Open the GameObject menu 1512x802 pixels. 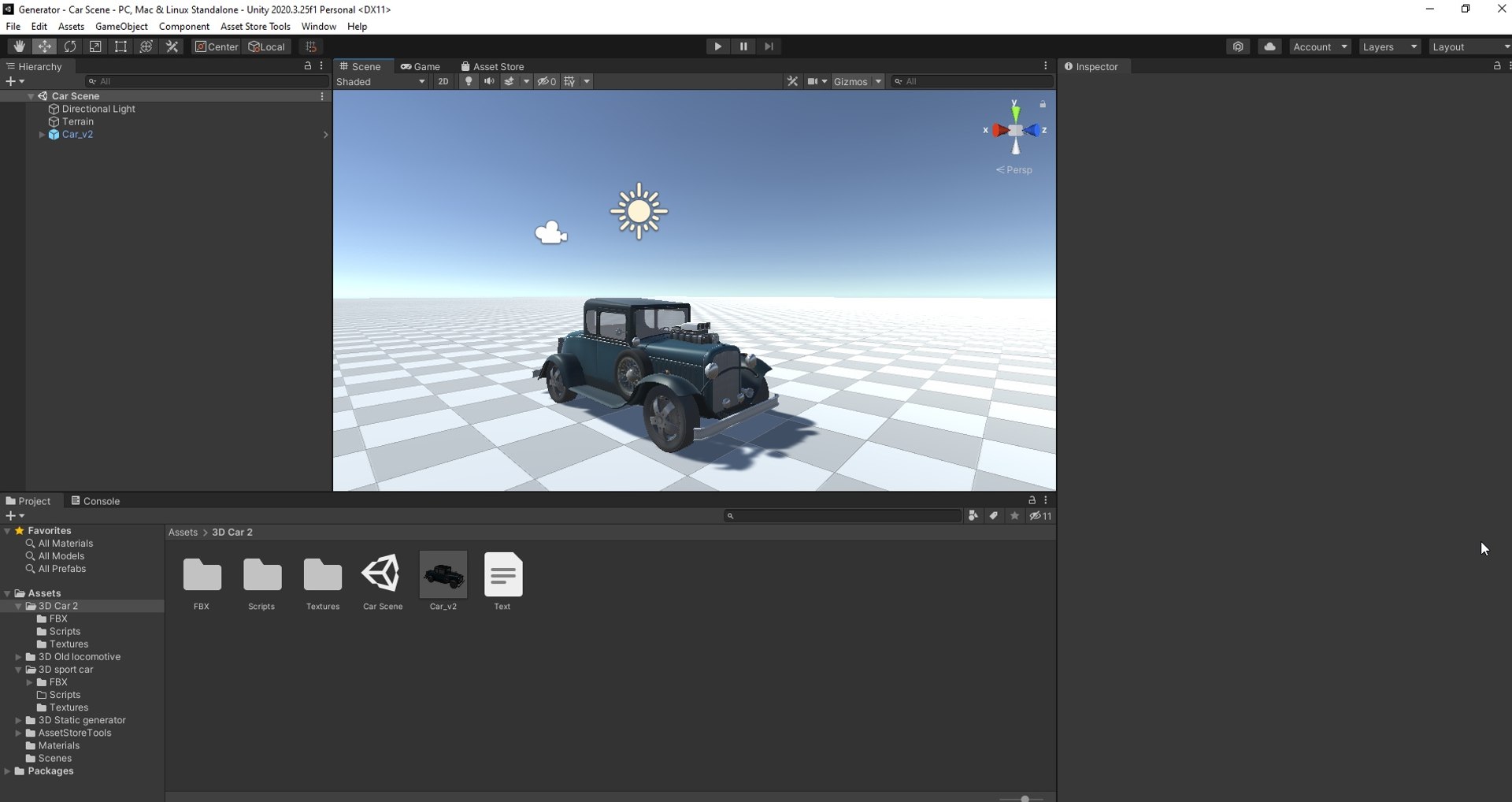[121, 26]
